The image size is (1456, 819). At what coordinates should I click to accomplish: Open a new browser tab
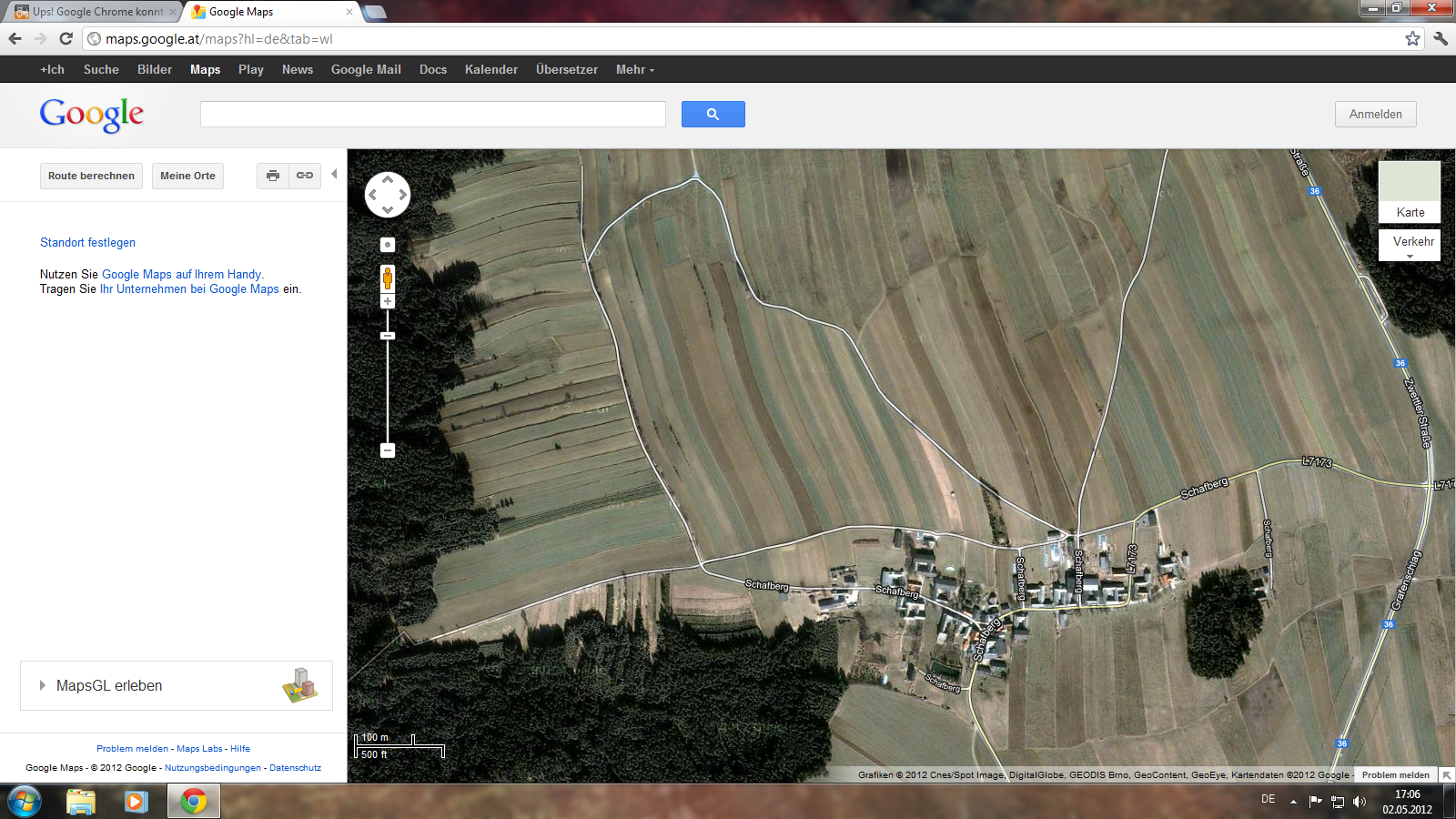pyautogui.click(x=375, y=12)
